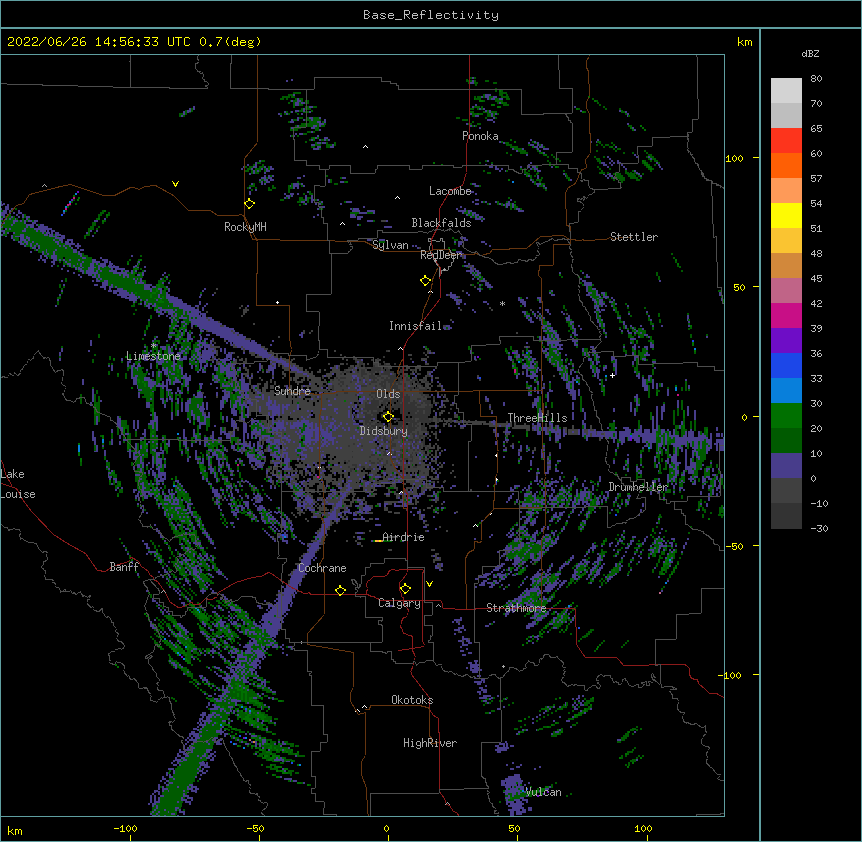Click the 65 value in dBZ legend
Image resolution: width=862 pixels, height=842 pixels.
pos(816,129)
